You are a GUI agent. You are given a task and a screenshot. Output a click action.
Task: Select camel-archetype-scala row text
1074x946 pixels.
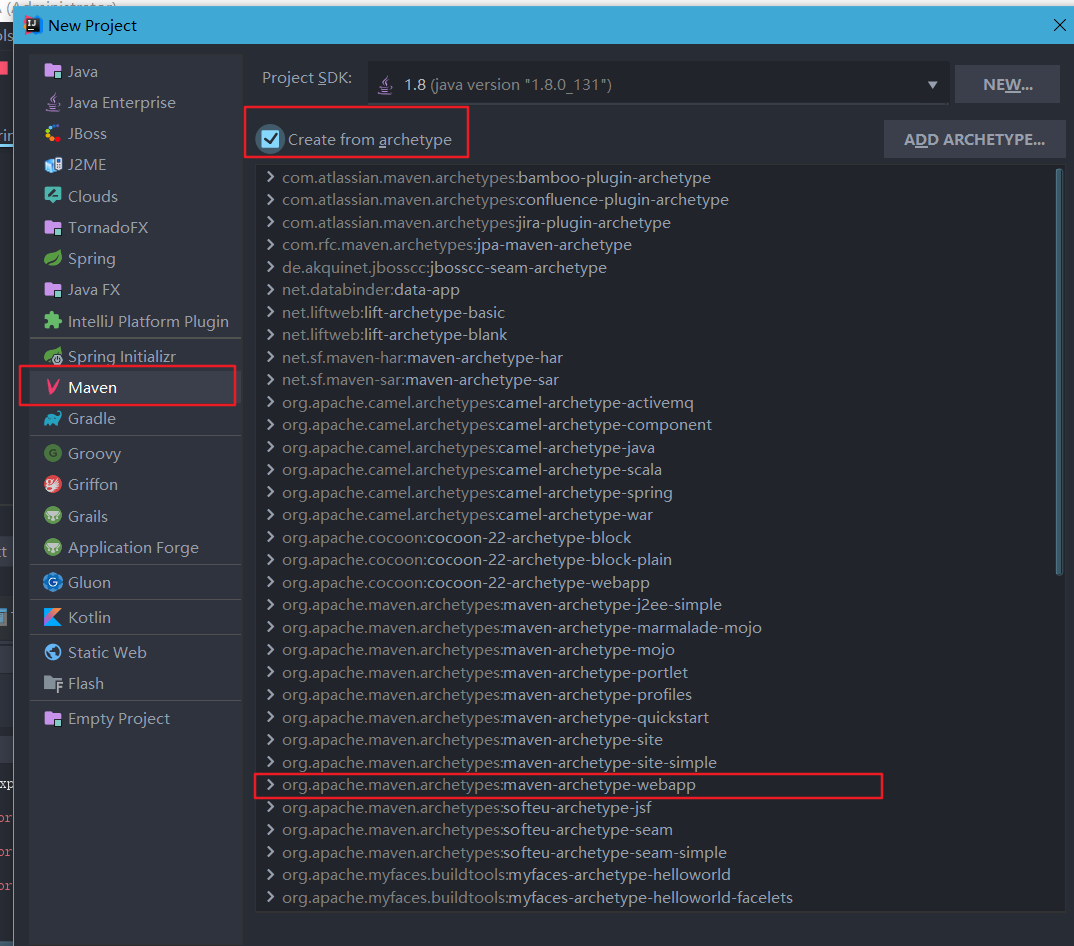pos(472,469)
